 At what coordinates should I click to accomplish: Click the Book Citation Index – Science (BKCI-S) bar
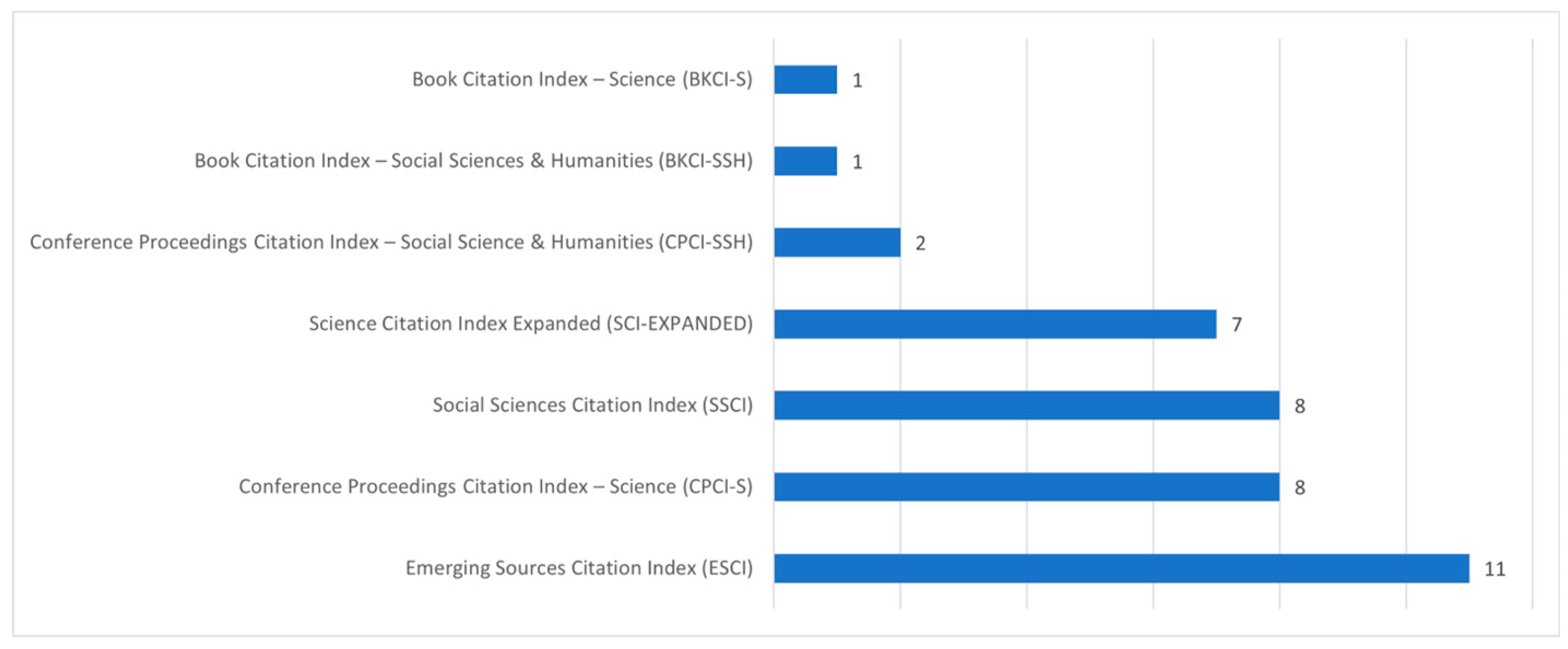coord(805,80)
